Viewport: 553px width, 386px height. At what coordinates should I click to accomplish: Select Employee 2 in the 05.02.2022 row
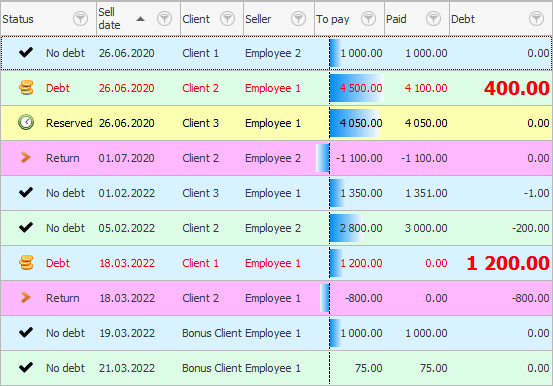(273, 228)
